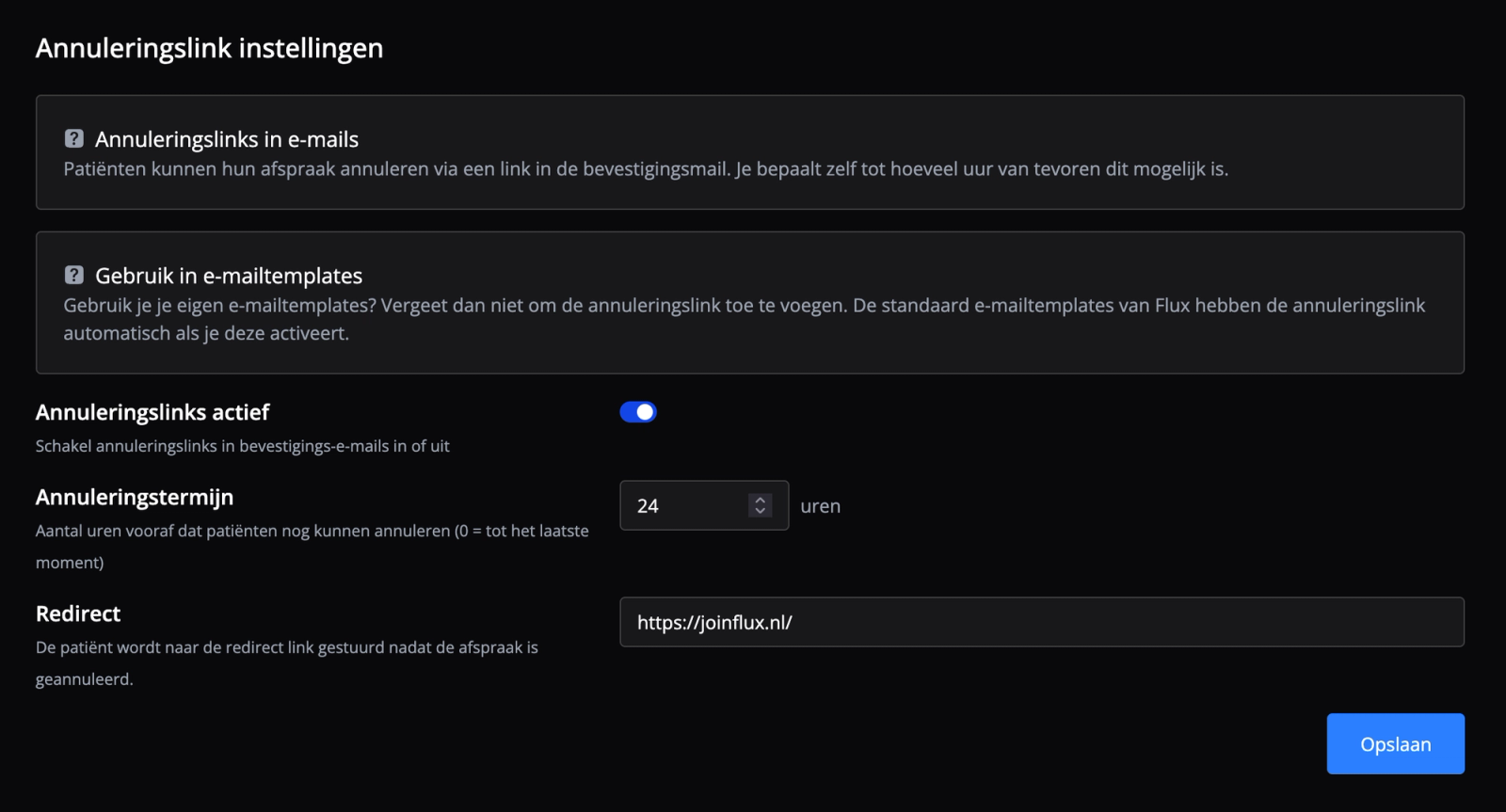1506x812 pixels.
Task: Click the blue toggle switch knob
Action: 648,411
